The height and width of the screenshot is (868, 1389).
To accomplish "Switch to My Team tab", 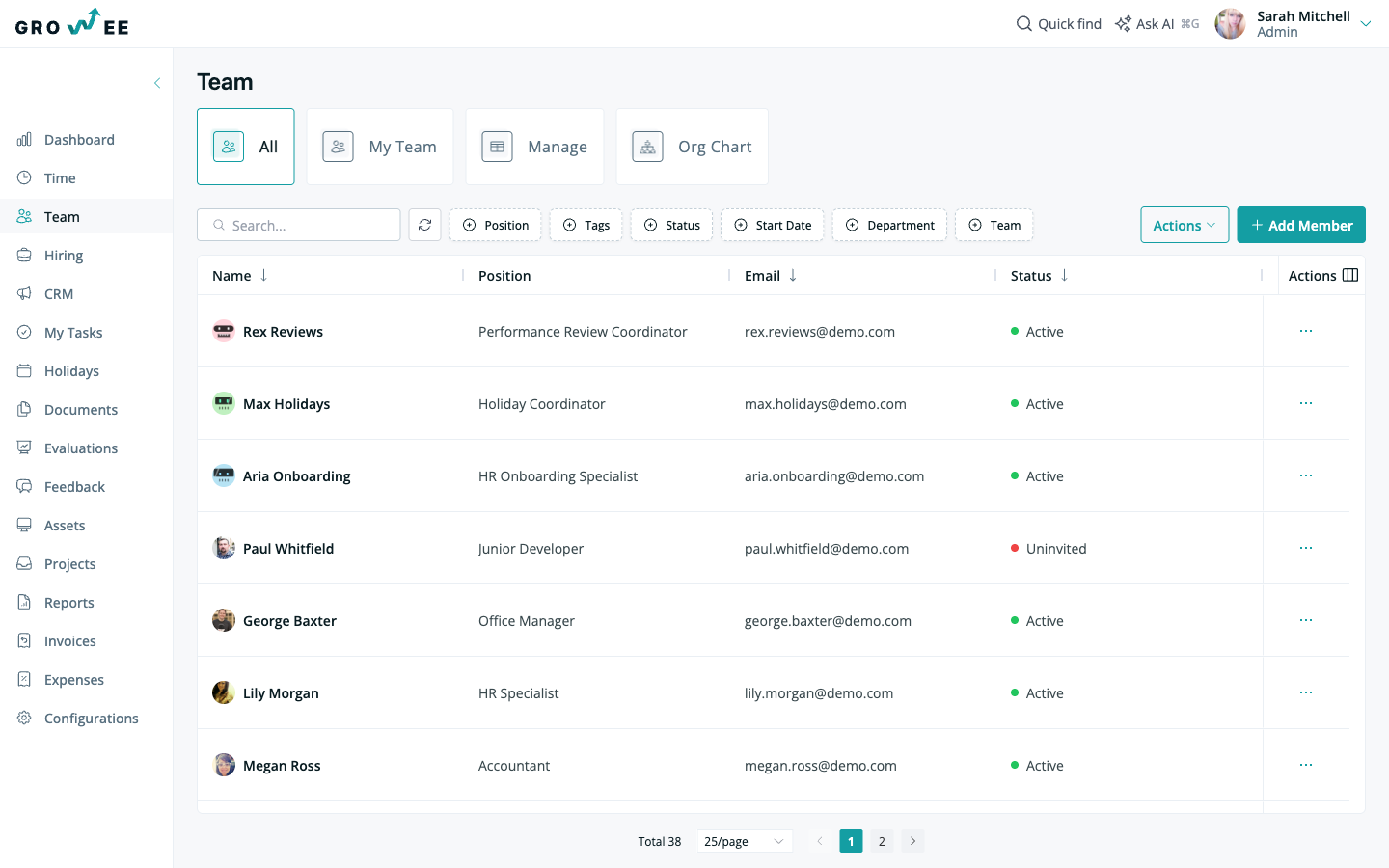I will (x=380, y=147).
